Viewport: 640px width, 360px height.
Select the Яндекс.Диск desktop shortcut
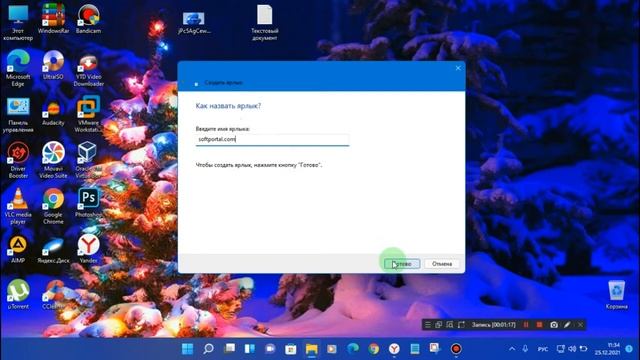53,249
